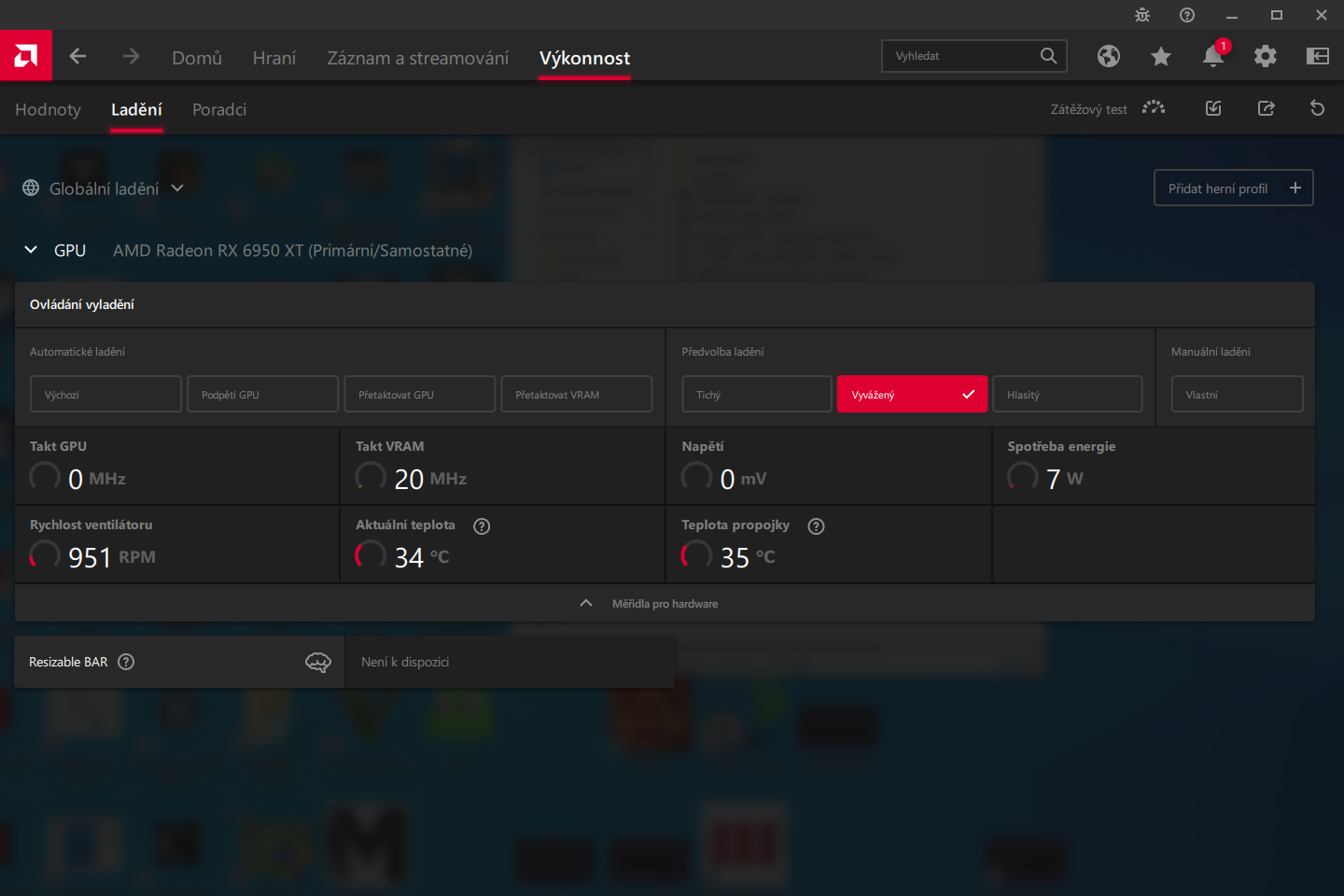Select Tichý tuning preset
Image resolution: width=1344 pixels, height=896 pixels.
(x=757, y=394)
